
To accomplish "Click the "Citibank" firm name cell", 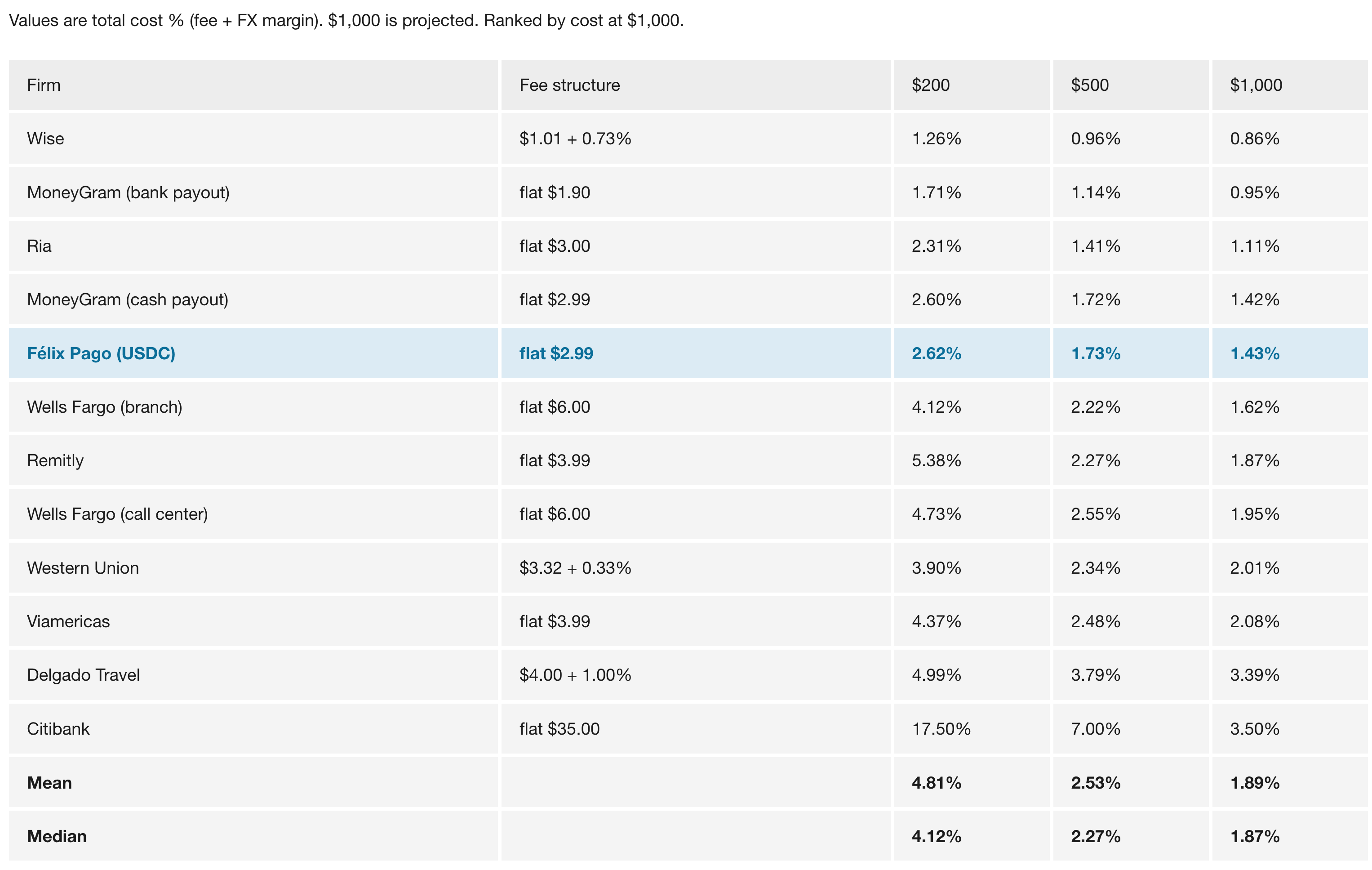I will point(253,729).
